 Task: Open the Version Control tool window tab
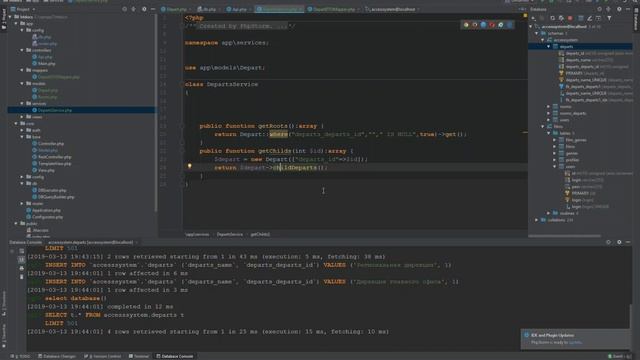(103, 356)
